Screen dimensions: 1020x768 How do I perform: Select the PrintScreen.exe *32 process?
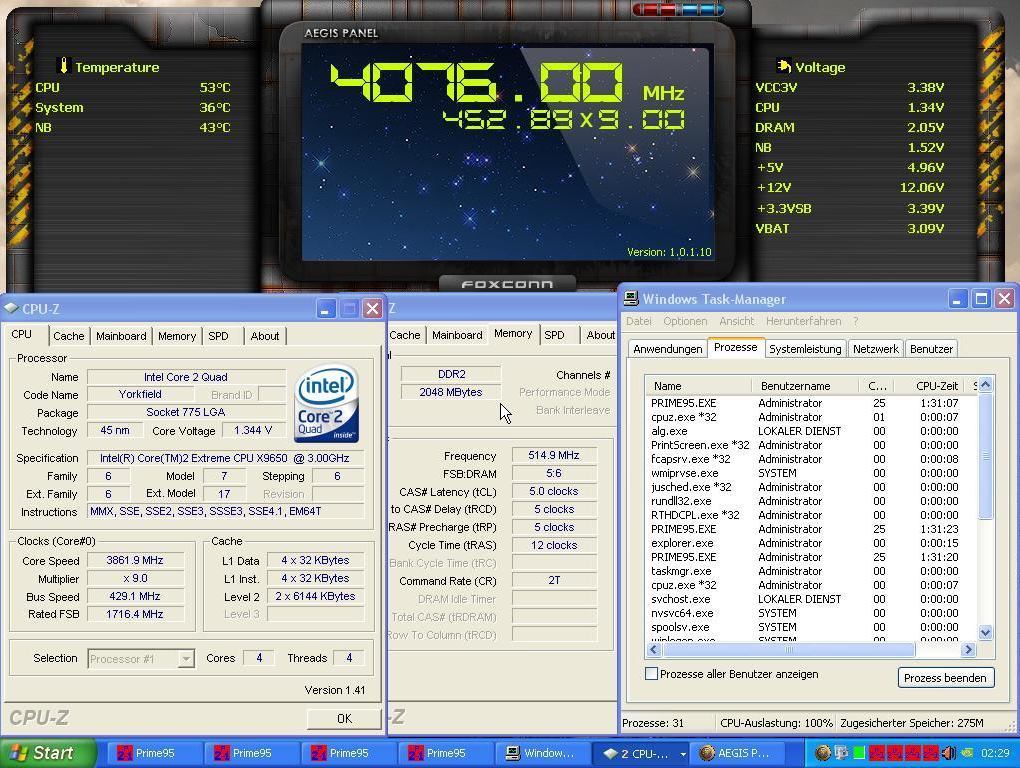(x=811, y=445)
